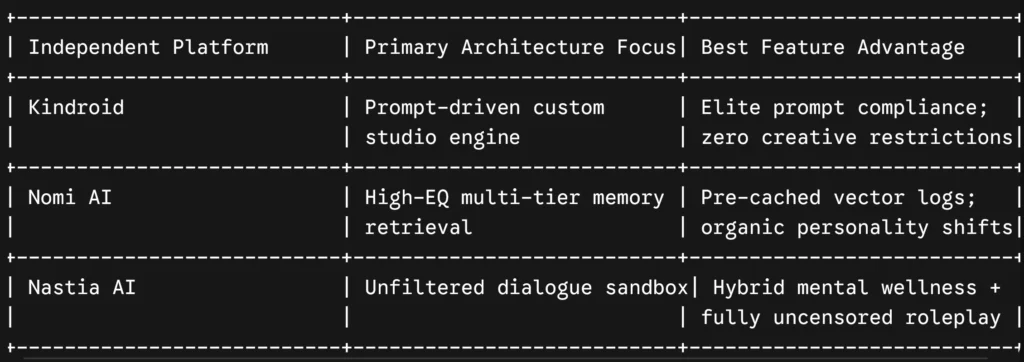Click the word 'Advantage' in header
Image resolution: width=1024 pixels, height=362 pixels.
coord(911,48)
